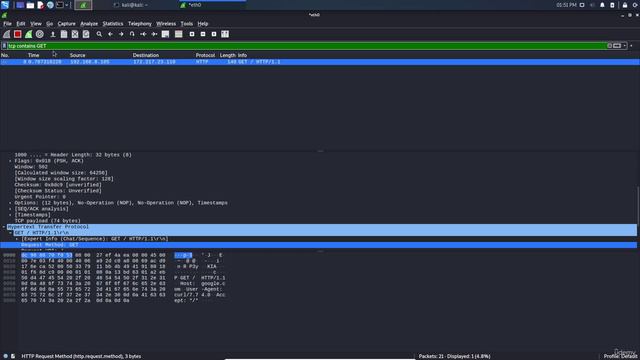Save this capture file icon
The width and height of the screenshot is (640, 360).
pyautogui.click(x=64, y=34)
